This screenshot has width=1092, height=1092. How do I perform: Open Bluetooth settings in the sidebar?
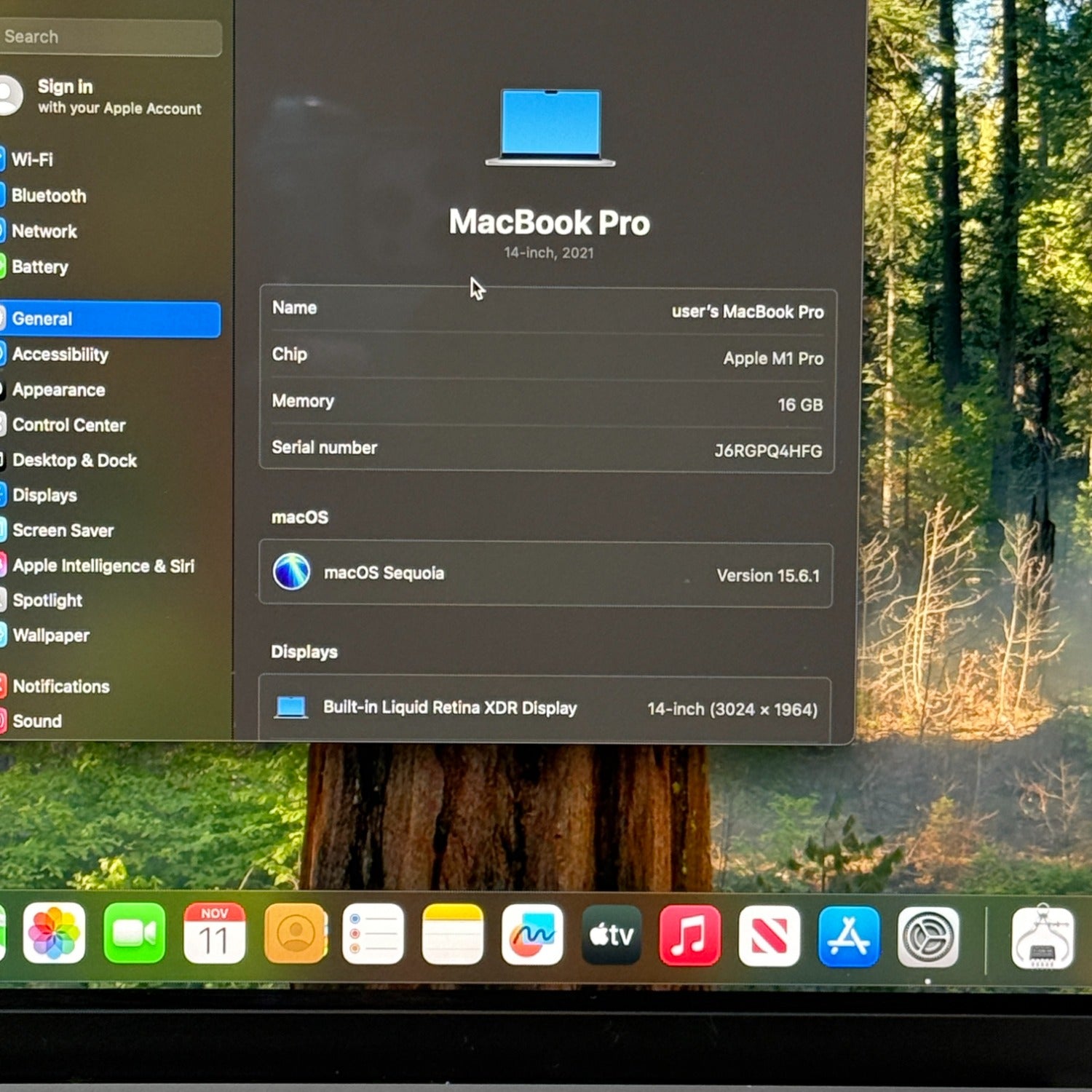(x=49, y=196)
